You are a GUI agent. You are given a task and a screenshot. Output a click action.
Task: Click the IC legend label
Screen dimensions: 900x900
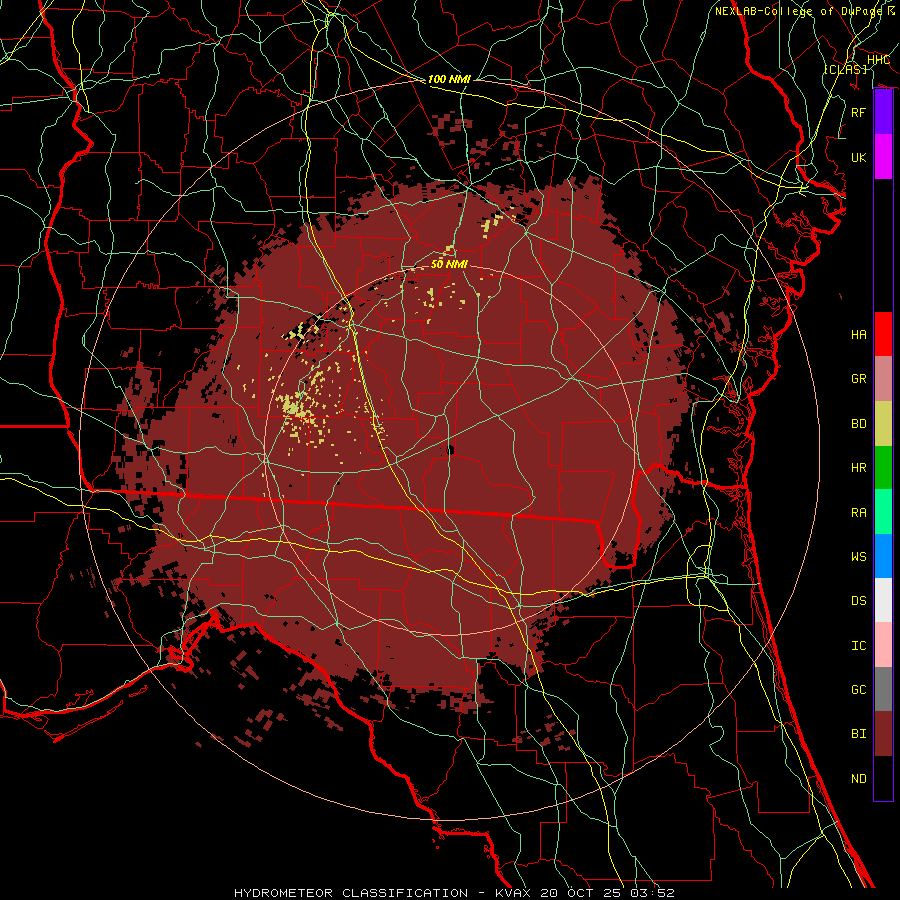click(859, 645)
